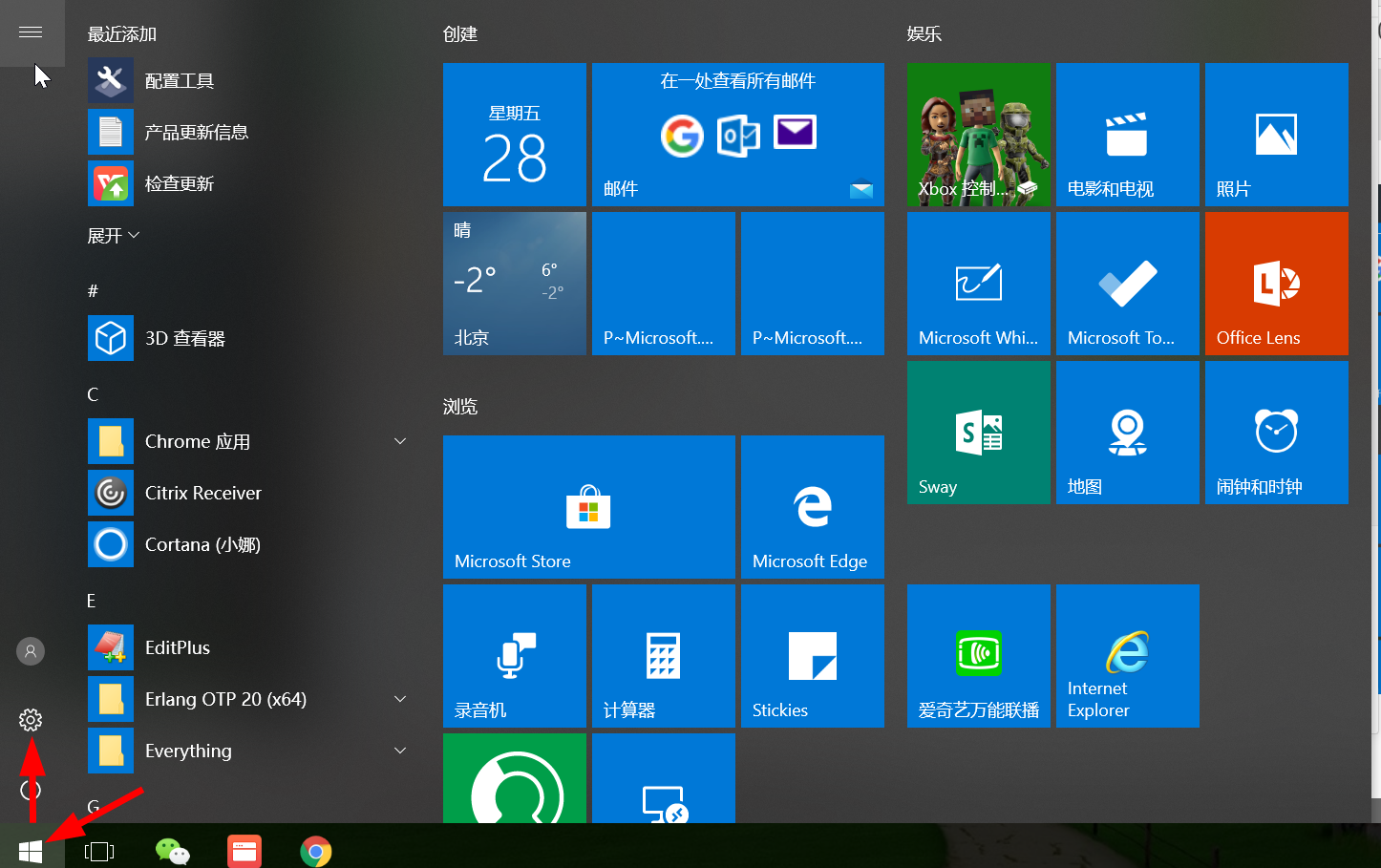Screen dimensions: 1381x868
Task: Launch Citrix Receiver
Action: tap(250, 493)
